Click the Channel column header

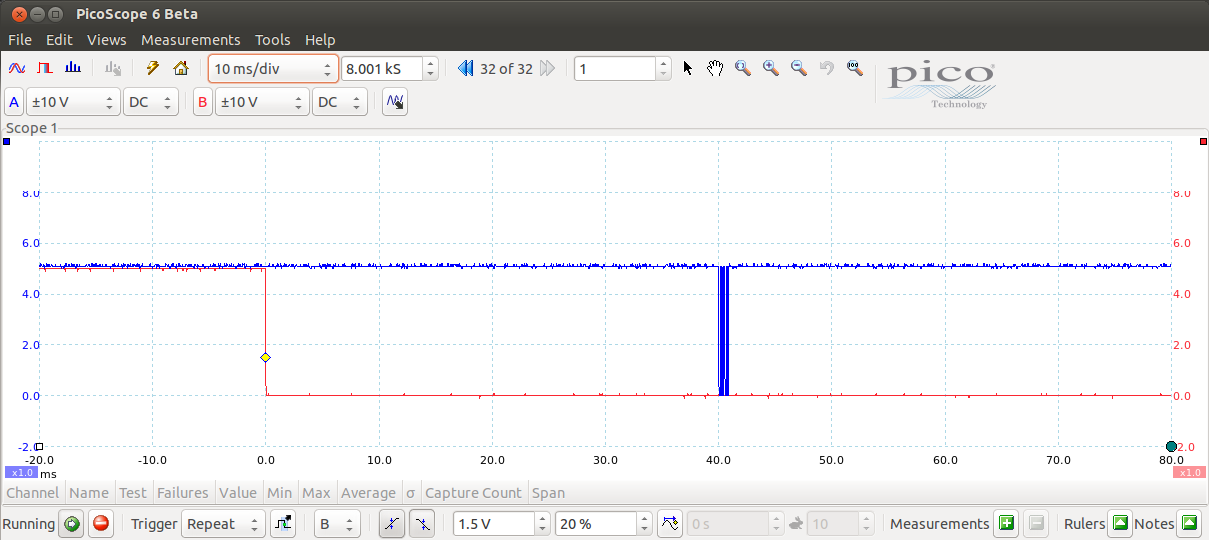pyautogui.click(x=33, y=493)
